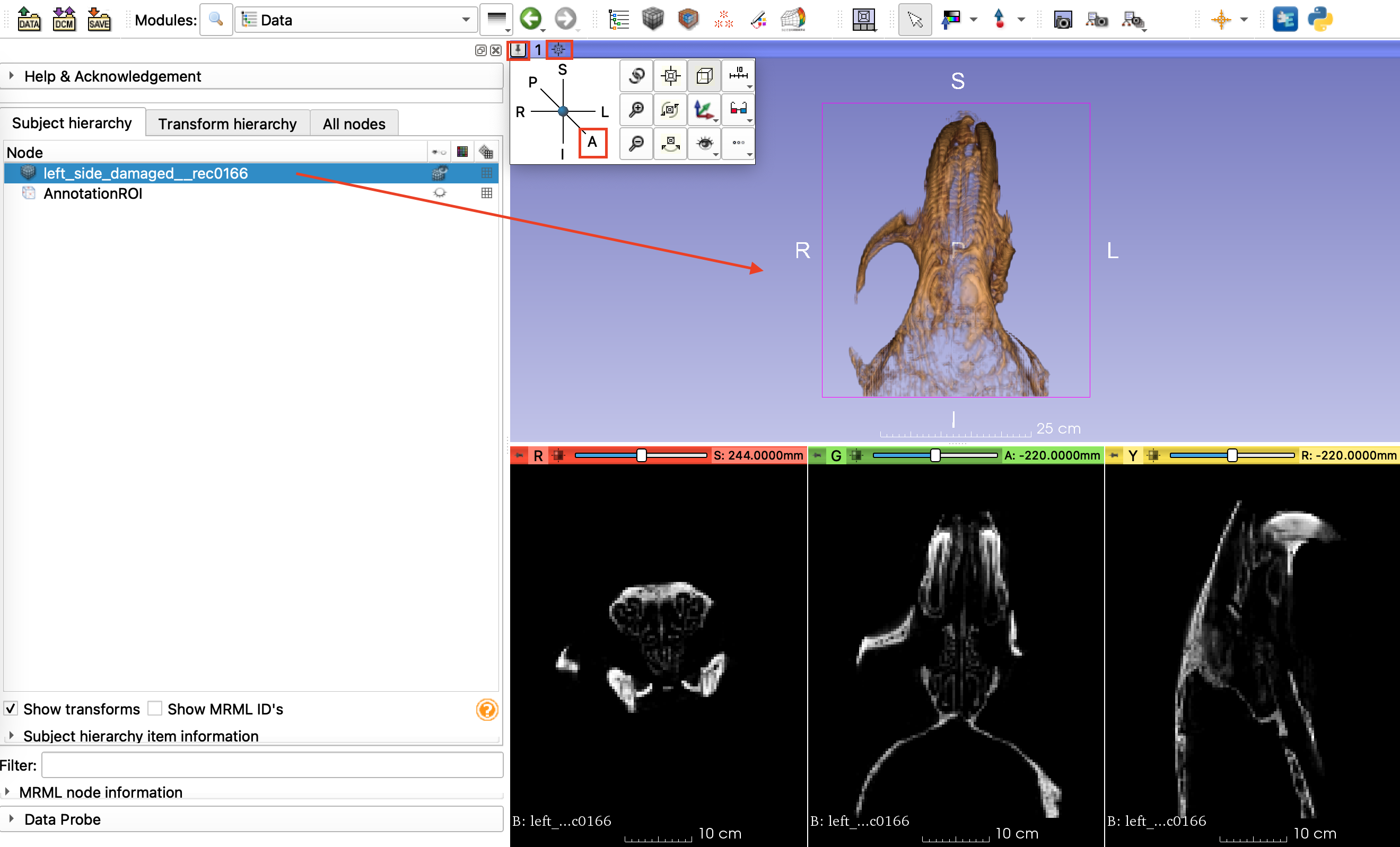The image size is (1400, 847).
Task: Click the Anterior 'A' axis view button
Action: pyautogui.click(x=592, y=142)
